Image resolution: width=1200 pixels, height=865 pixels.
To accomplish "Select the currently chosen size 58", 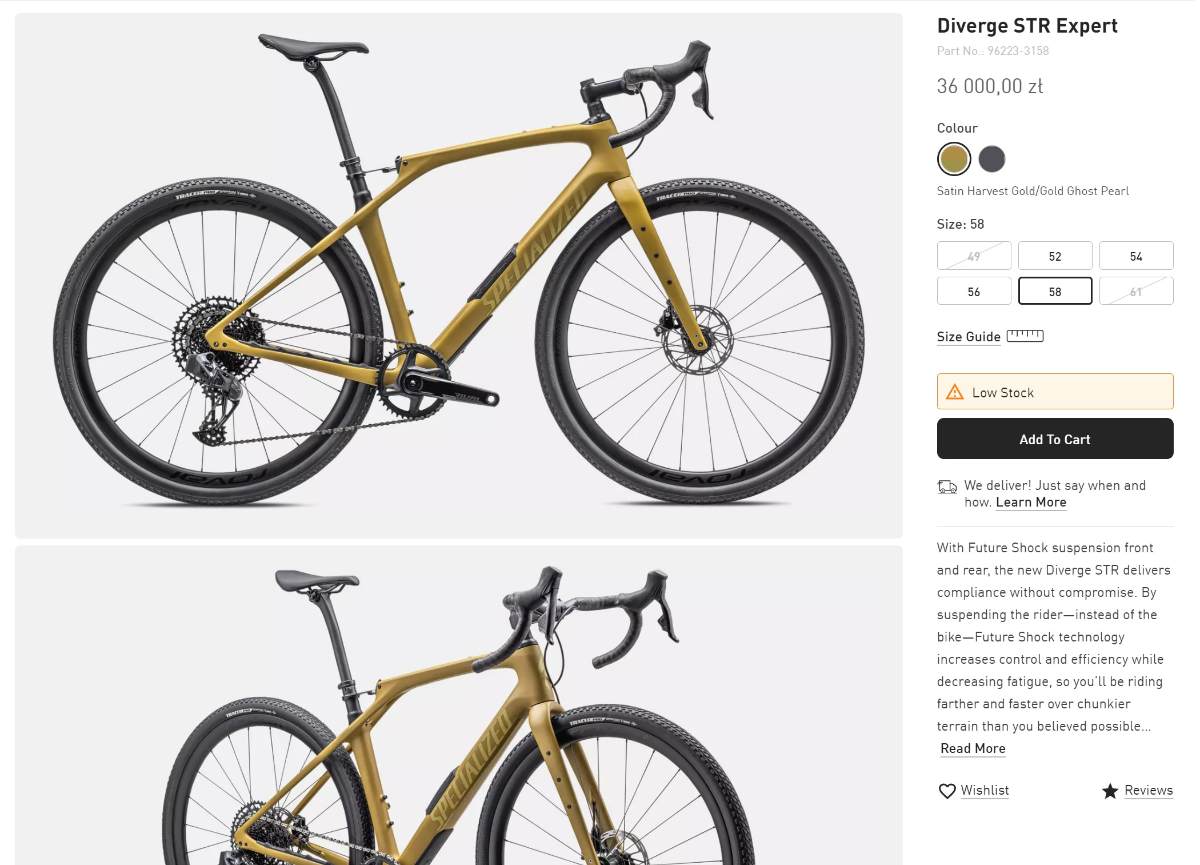I will [x=1055, y=291].
